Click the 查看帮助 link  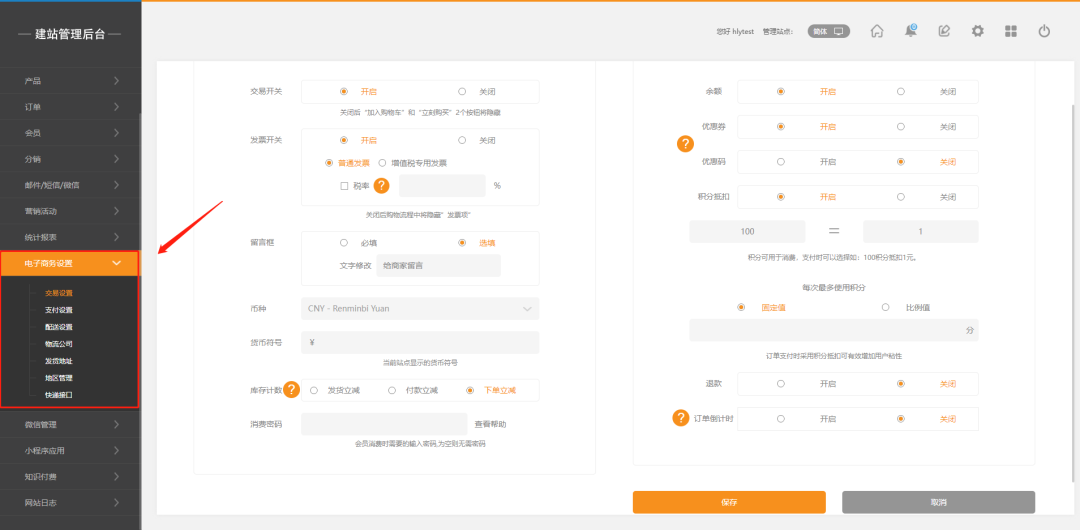click(x=494, y=424)
